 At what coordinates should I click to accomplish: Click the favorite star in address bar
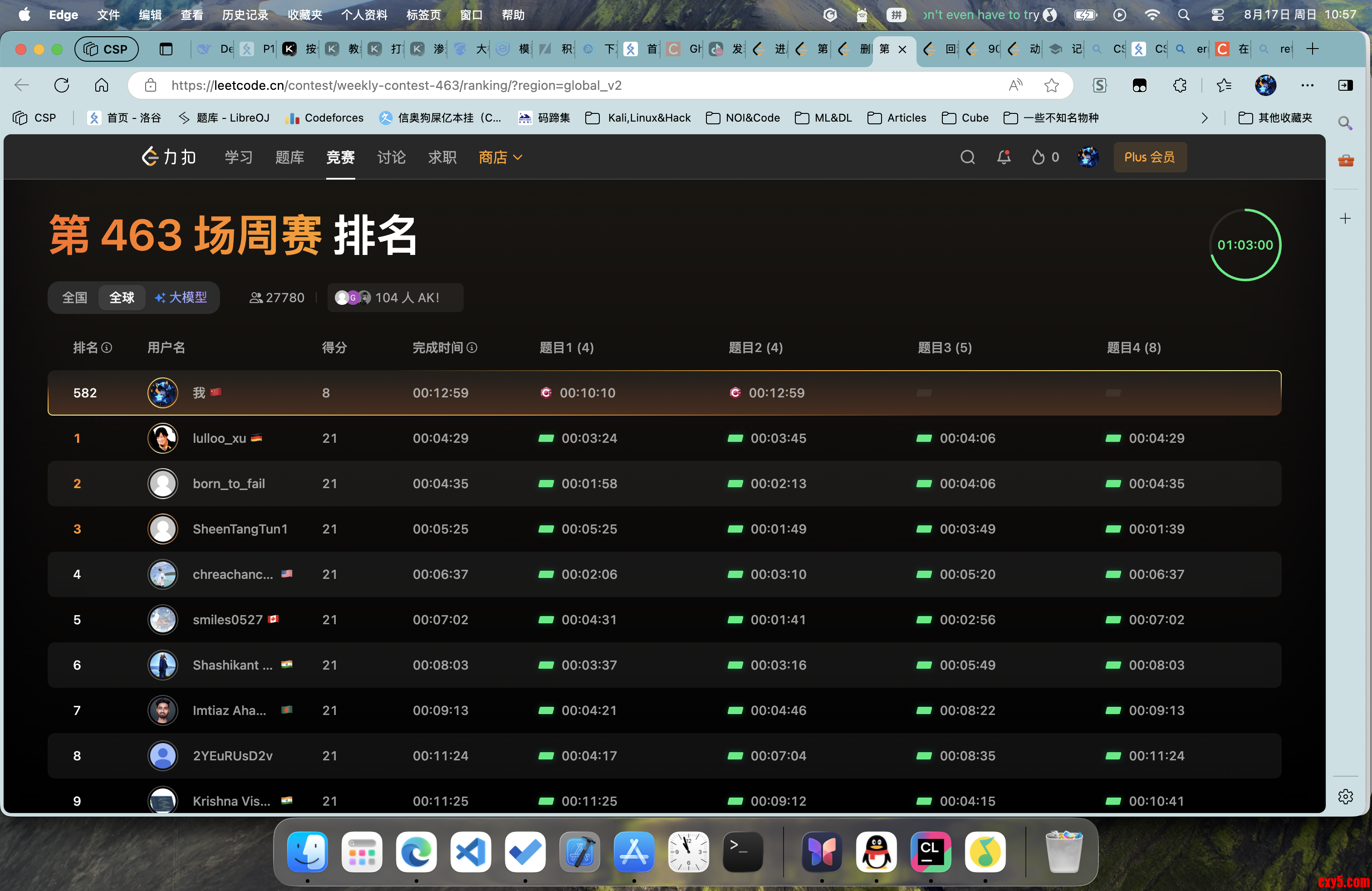(x=1051, y=85)
